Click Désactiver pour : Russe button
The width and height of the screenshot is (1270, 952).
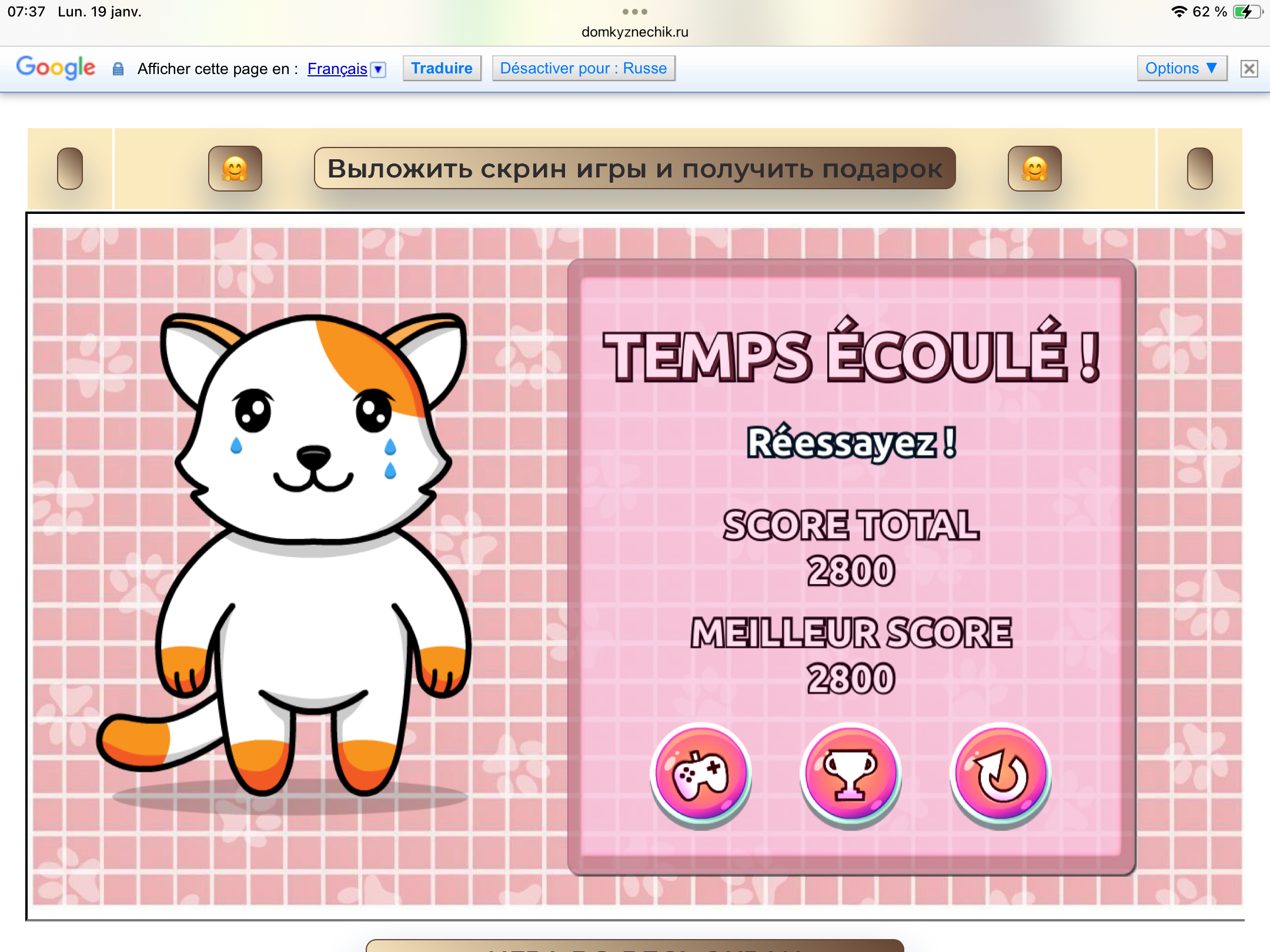(x=583, y=68)
